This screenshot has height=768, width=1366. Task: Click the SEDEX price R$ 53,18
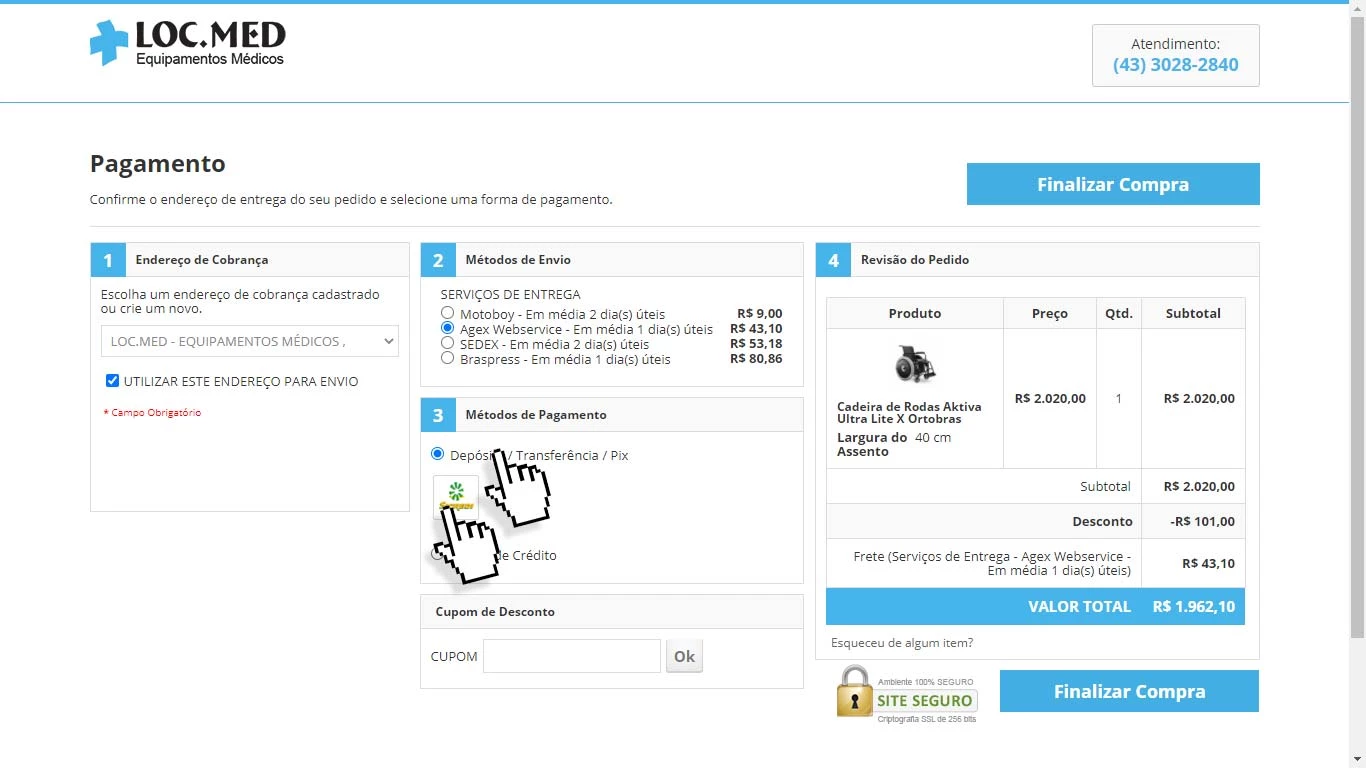point(756,343)
